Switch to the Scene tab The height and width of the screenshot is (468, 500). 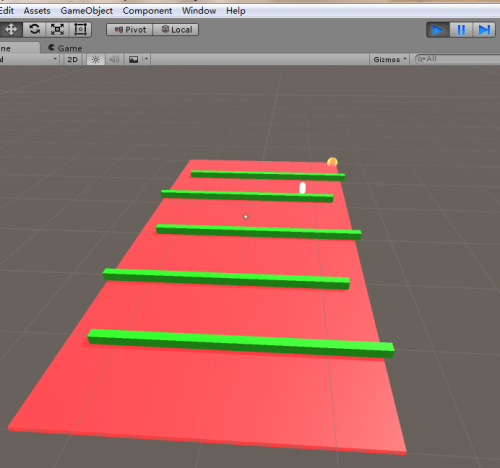click(x=19, y=48)
